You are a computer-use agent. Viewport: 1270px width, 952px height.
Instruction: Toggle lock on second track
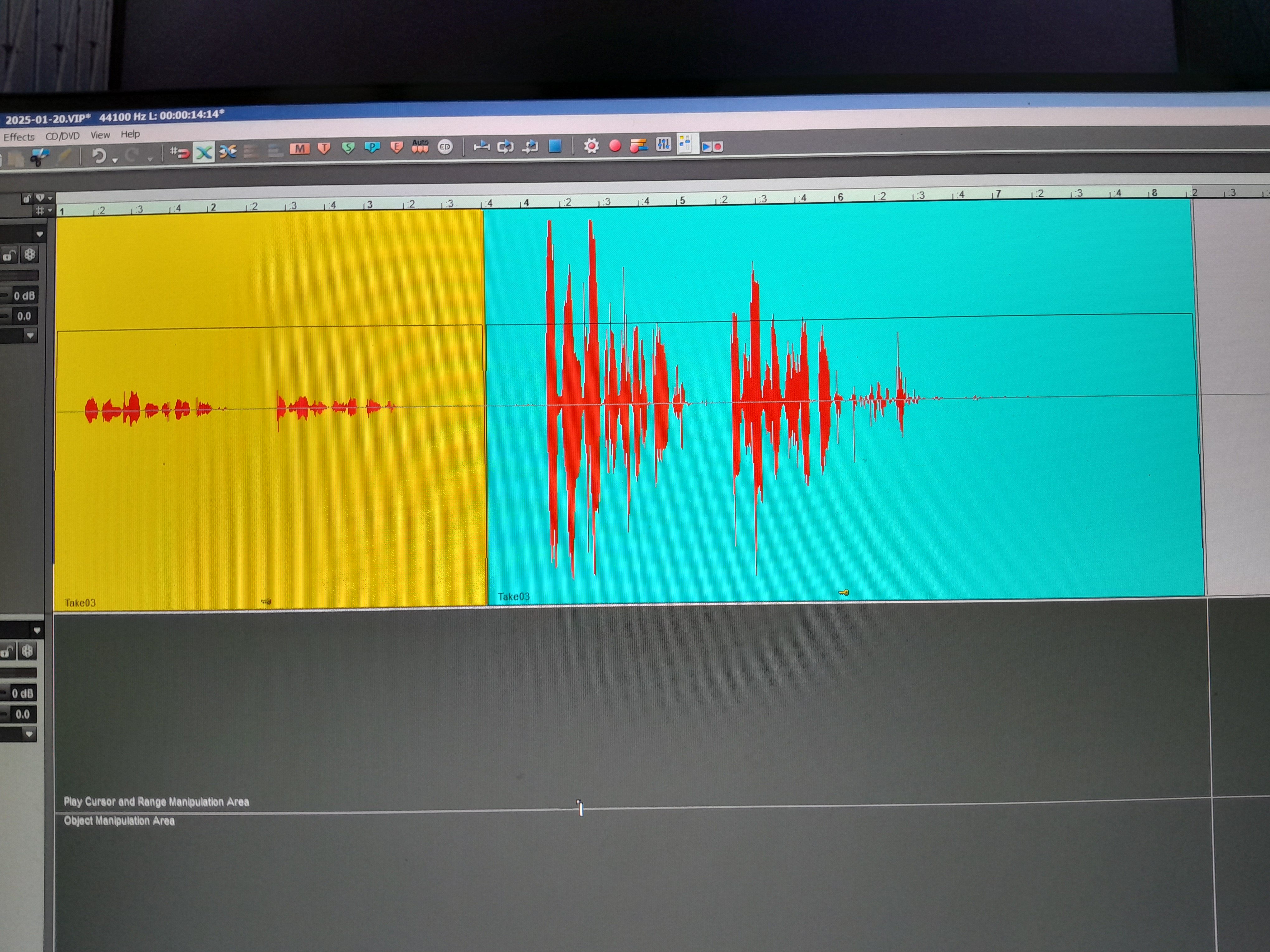(7, 651)
